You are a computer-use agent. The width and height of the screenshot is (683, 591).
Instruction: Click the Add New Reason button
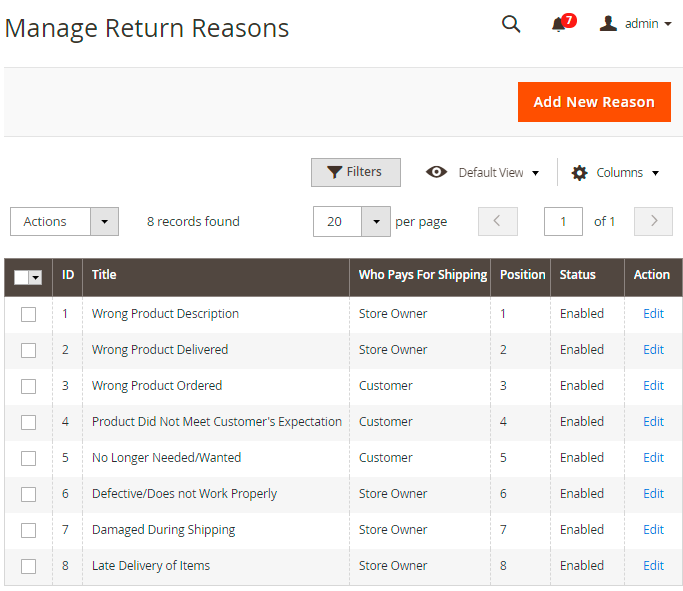593,102
